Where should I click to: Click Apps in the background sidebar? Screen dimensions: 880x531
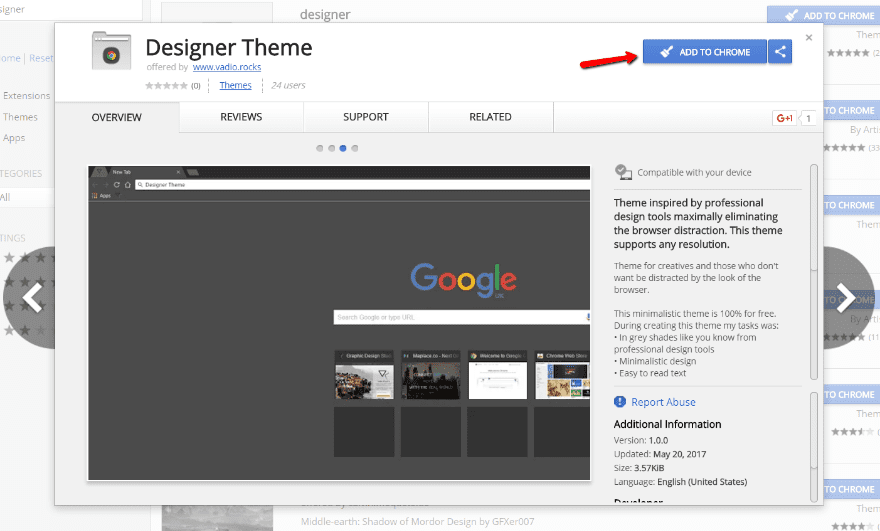(14, 138)
